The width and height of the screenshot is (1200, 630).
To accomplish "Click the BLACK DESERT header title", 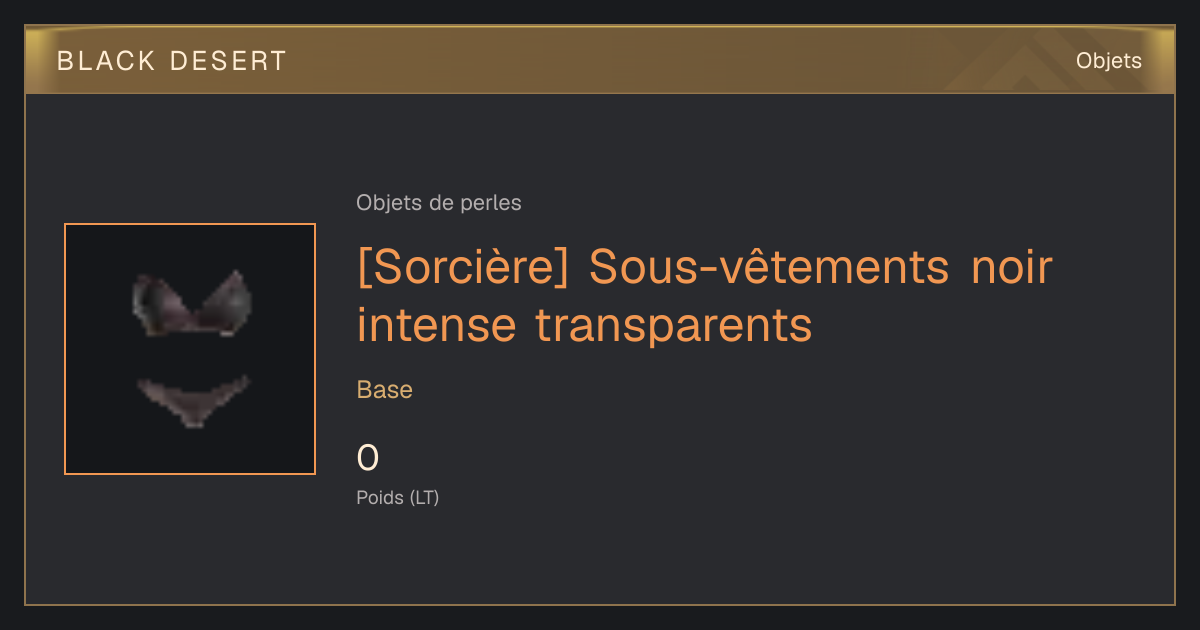I will coord(172,61).
